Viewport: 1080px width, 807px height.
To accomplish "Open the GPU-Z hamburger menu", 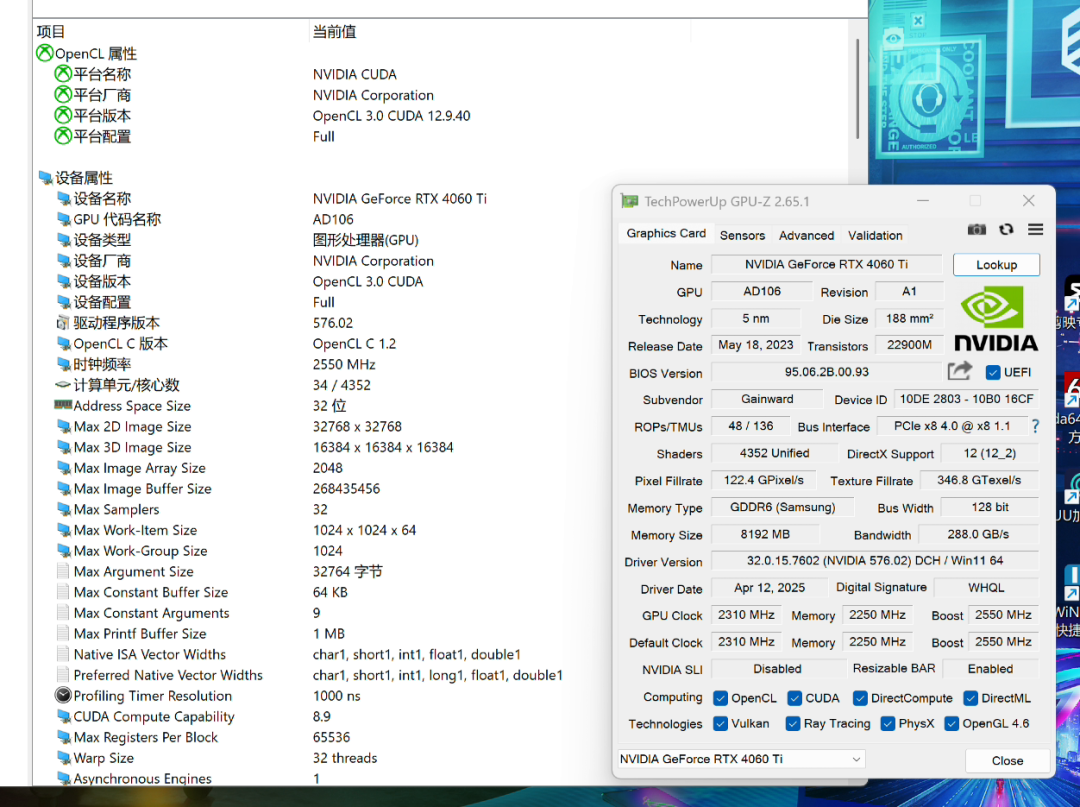I will coord(1035,229).
